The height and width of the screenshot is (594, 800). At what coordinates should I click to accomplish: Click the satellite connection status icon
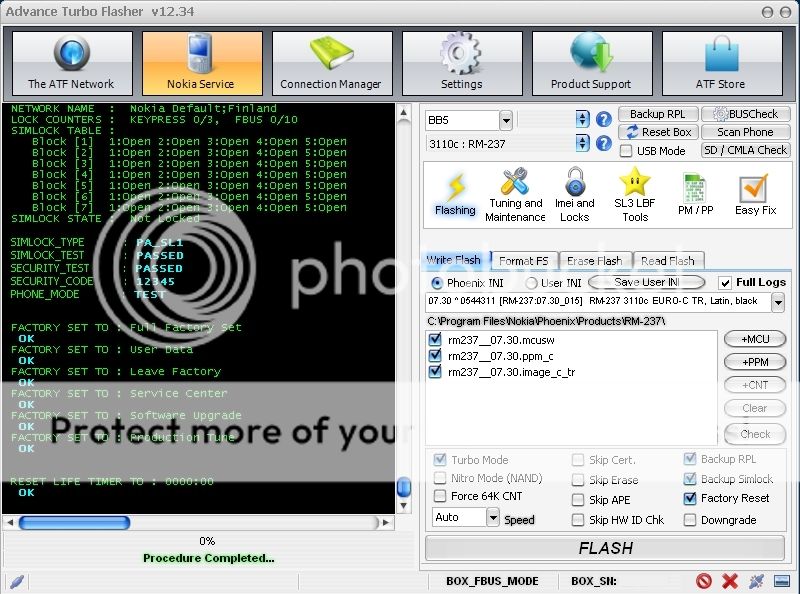[x=756, y=581]
